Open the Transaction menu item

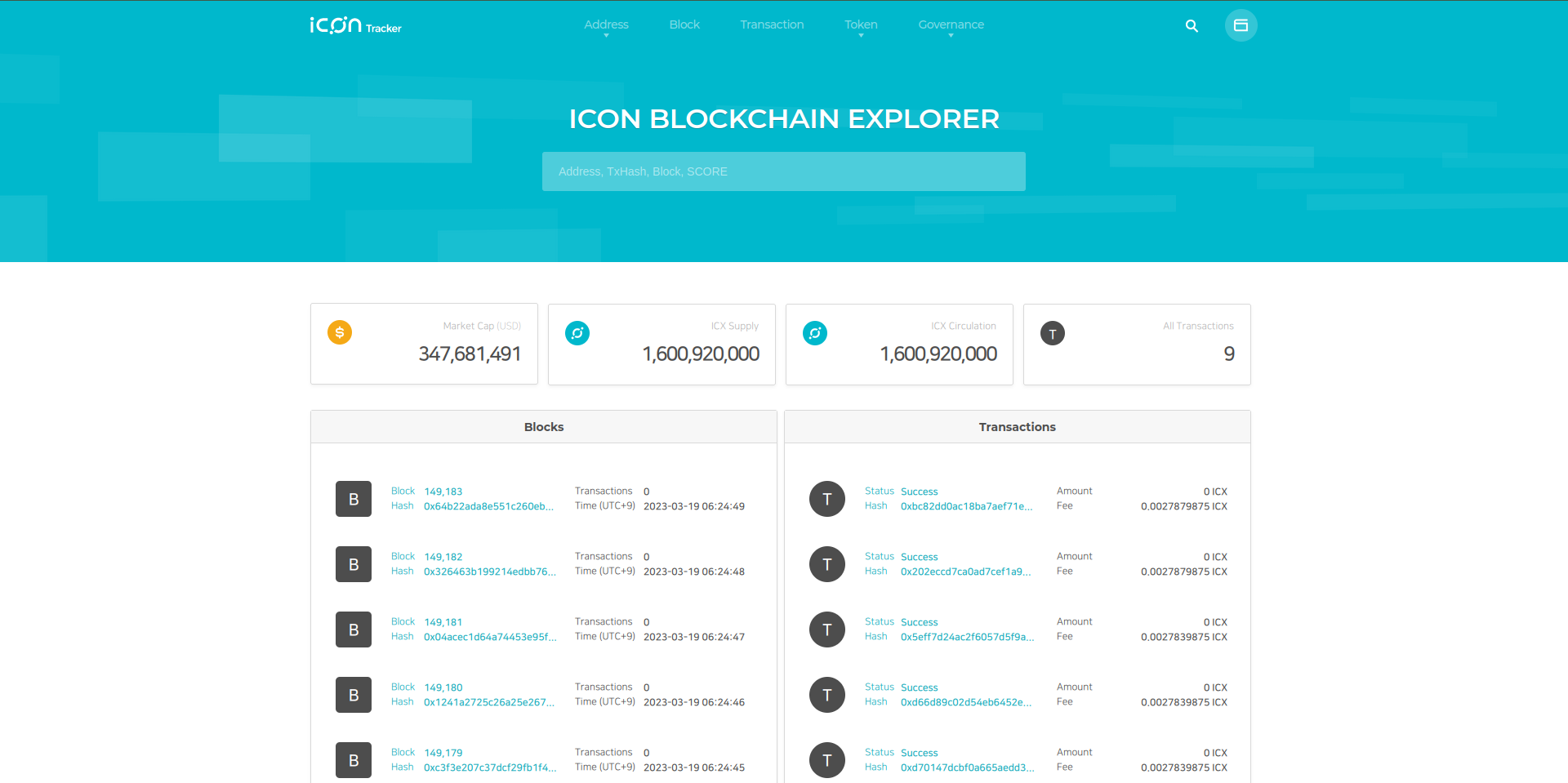click(772, 25)
